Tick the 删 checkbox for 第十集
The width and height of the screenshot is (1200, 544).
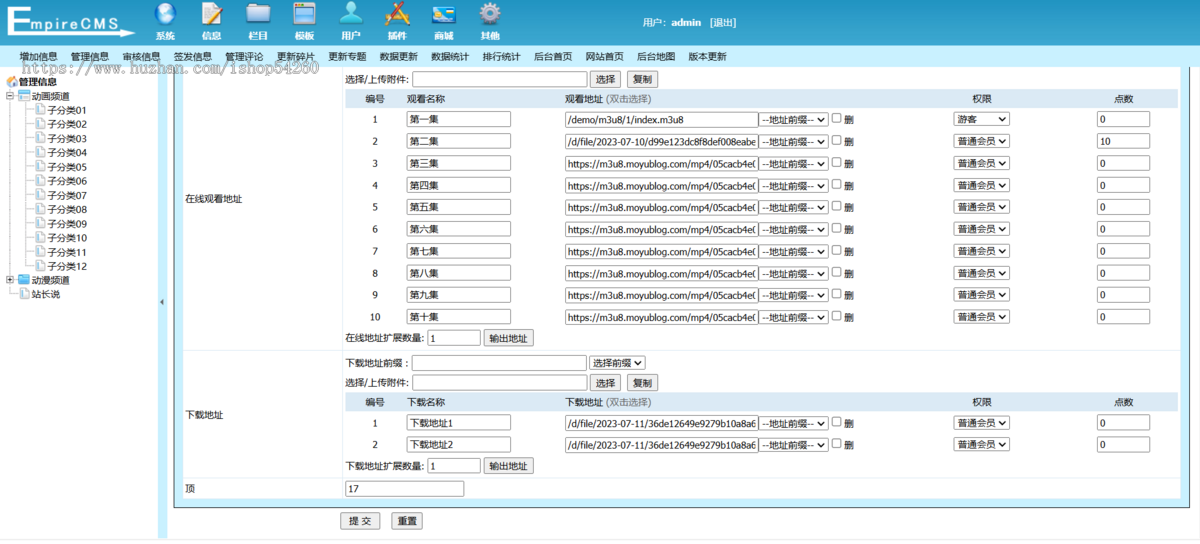click(837, 316)
